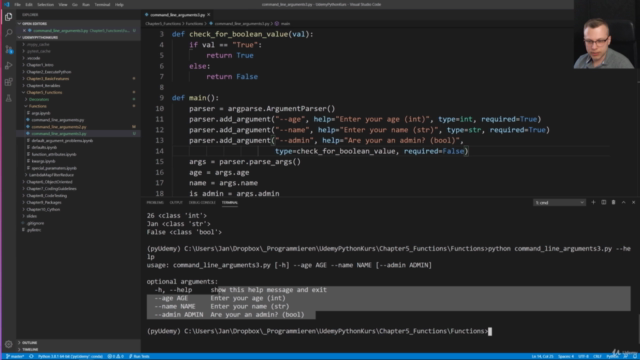Open the Test flask view
The image size is (640, 360).
(x=9, y=98)
